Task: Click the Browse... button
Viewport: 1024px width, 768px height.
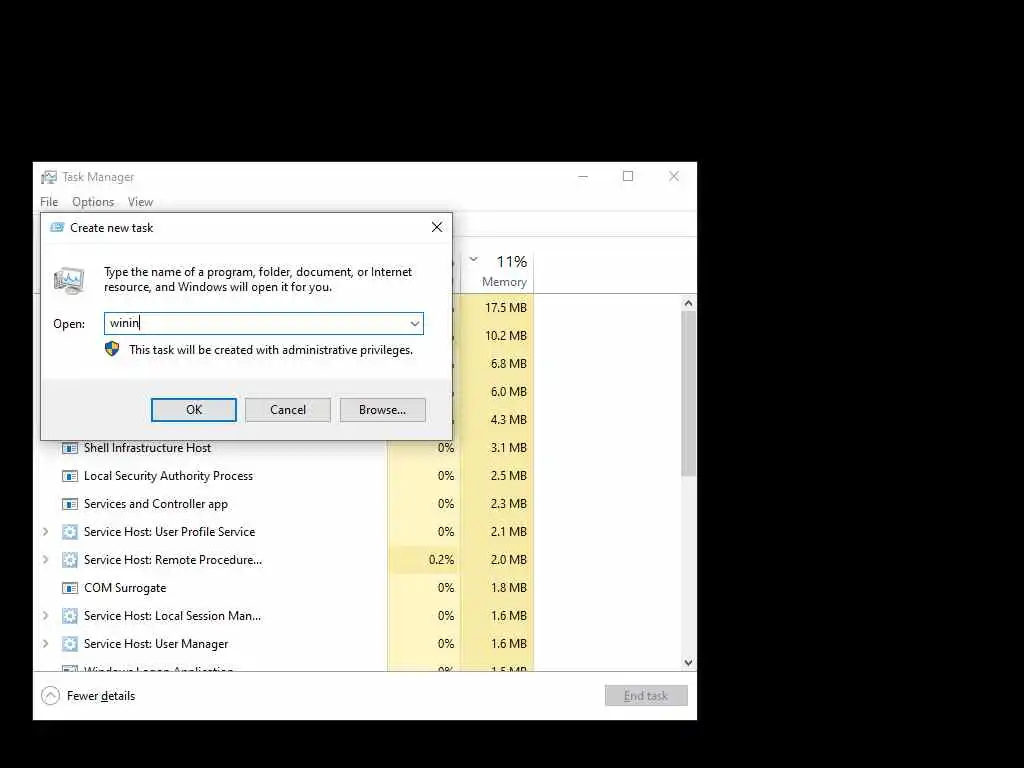Action: 382,409
